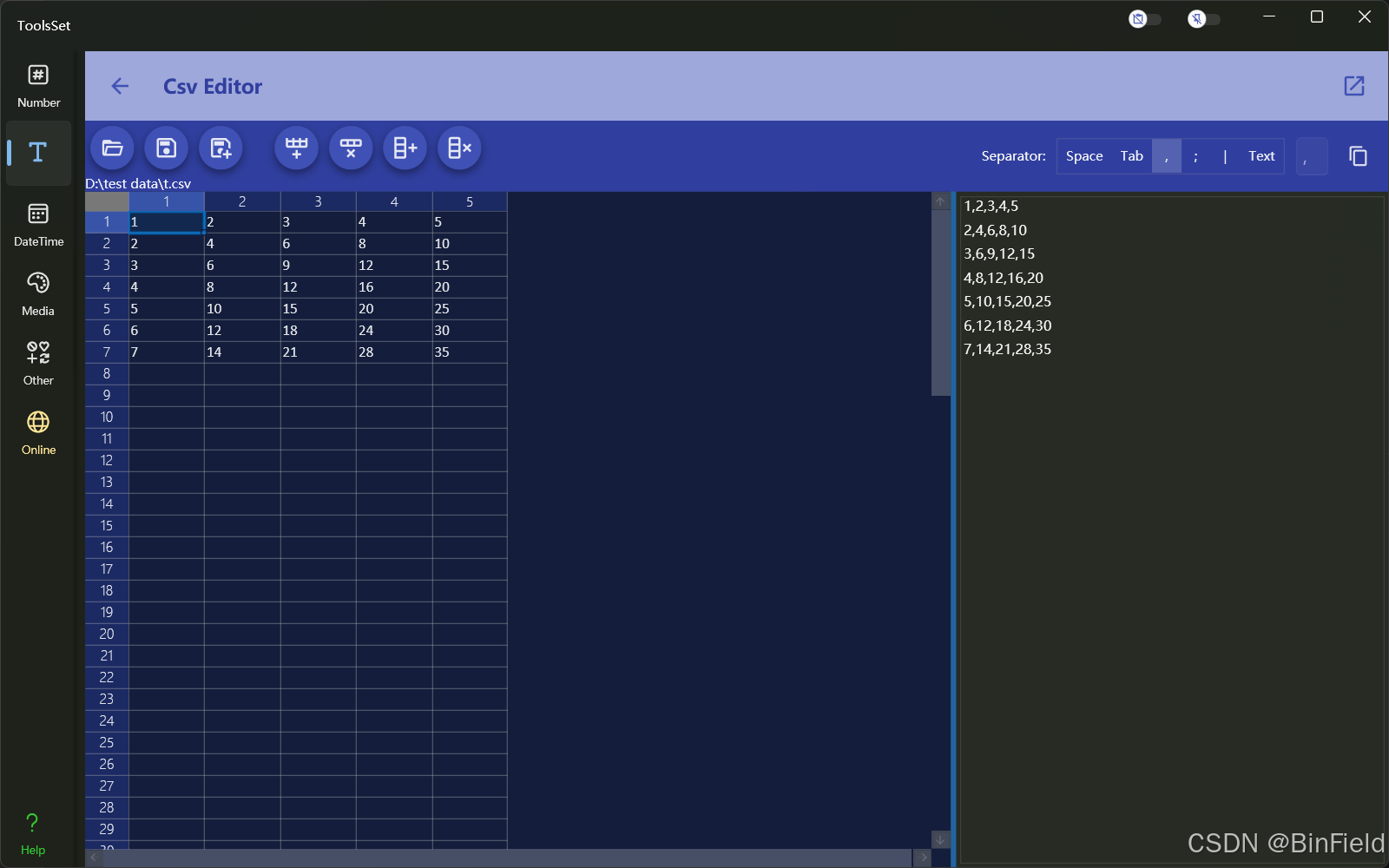1389x868 pixels.
Task: Click the horizontal scrollbar right arrow
Action: (923, 858)
